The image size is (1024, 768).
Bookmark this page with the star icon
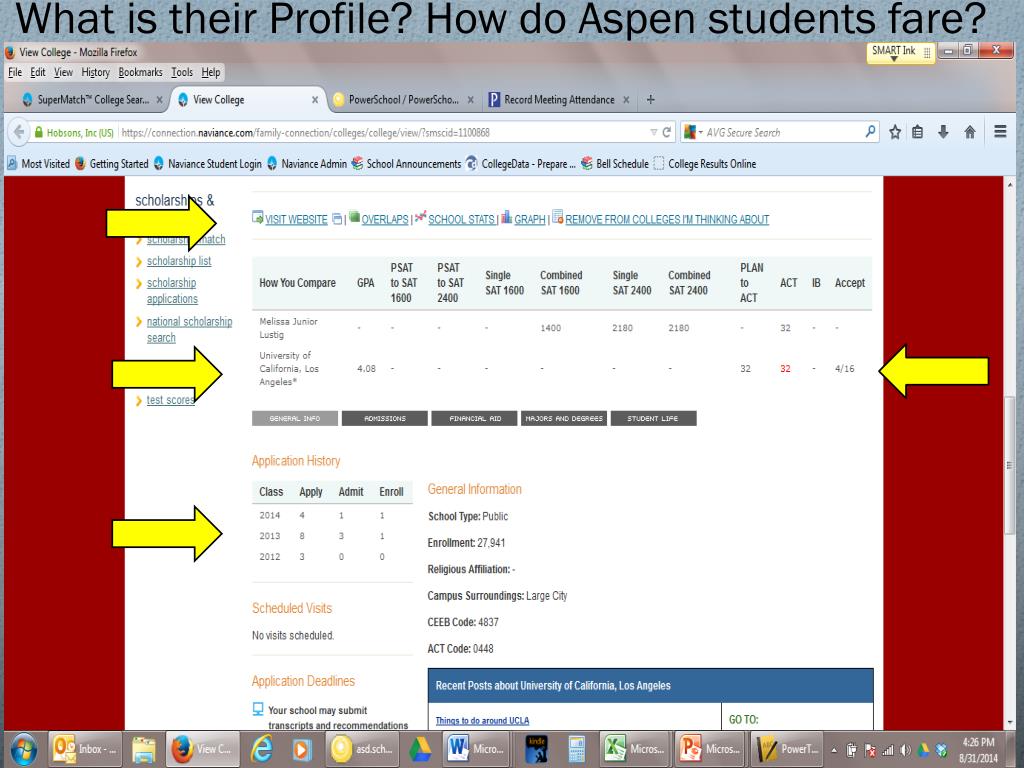895,132
